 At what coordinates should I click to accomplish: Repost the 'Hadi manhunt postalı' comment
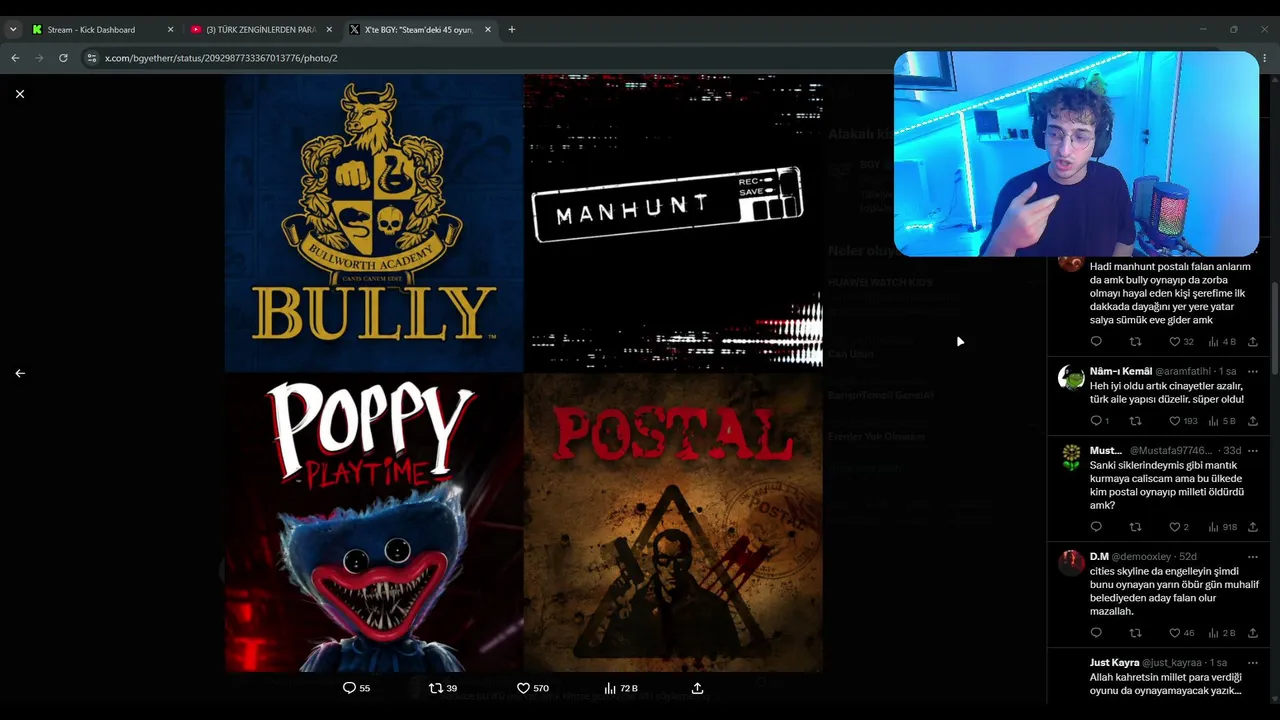click(x=1135, y=342)
